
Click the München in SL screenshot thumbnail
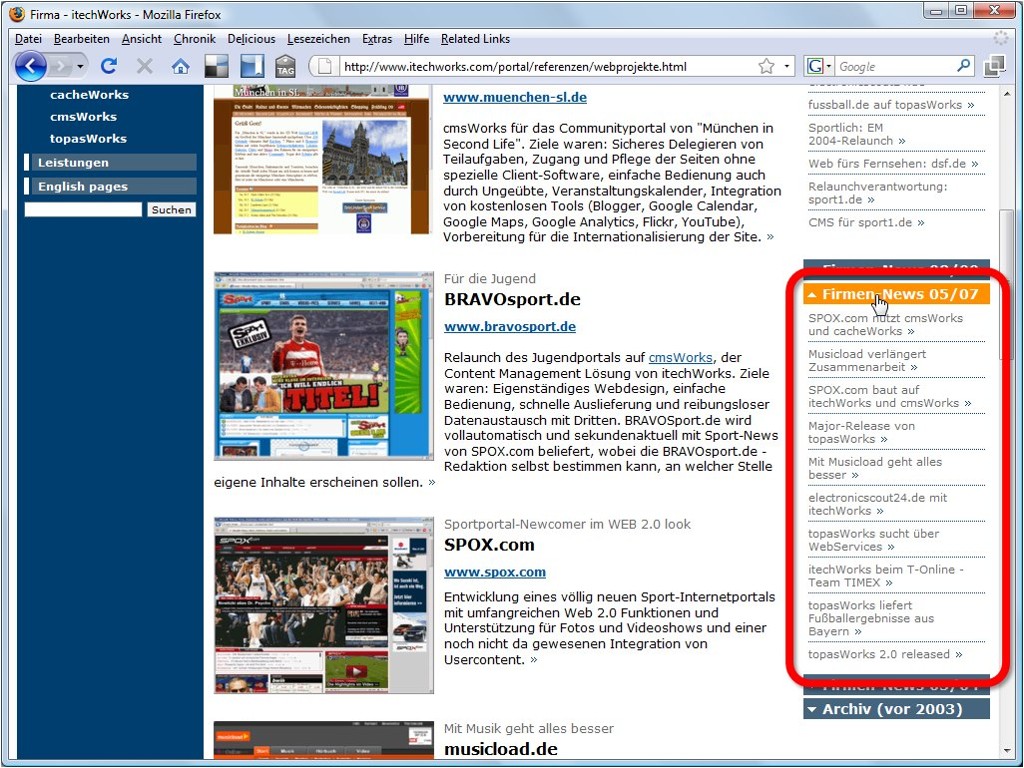(322, 159)
